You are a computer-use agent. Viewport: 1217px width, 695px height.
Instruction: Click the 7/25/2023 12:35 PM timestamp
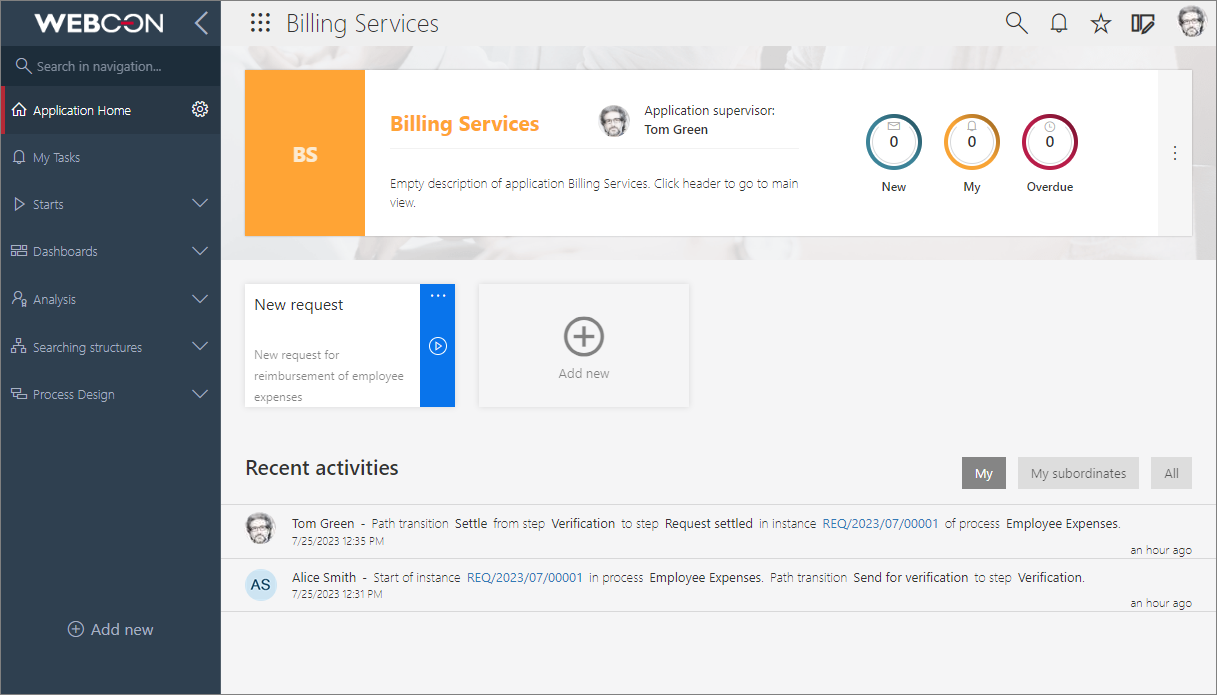[x=338, y=541]
